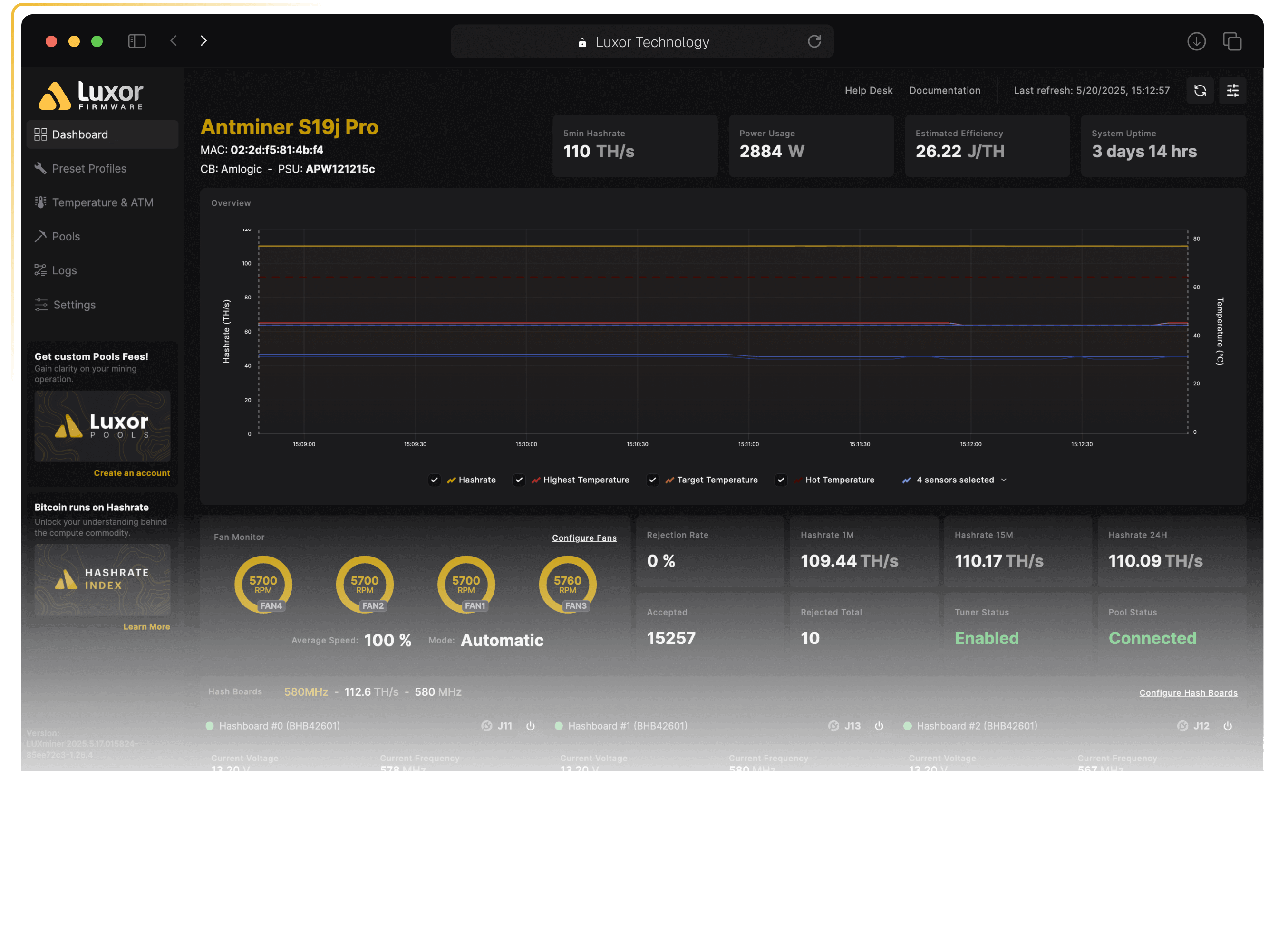The width and height of the screenshot is (1288, 941).
Task: Open Preset Profiles from the sidebar
Action: pos(89,168)
